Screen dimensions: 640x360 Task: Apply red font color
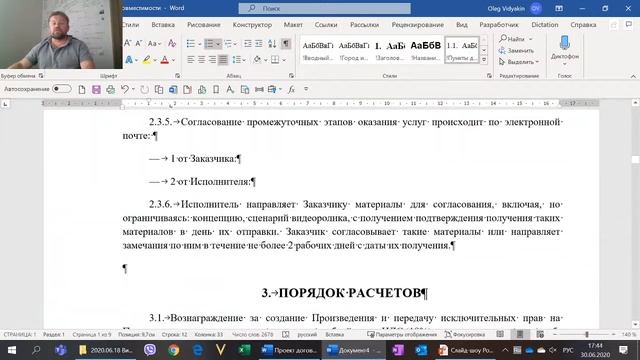(164, 60)
